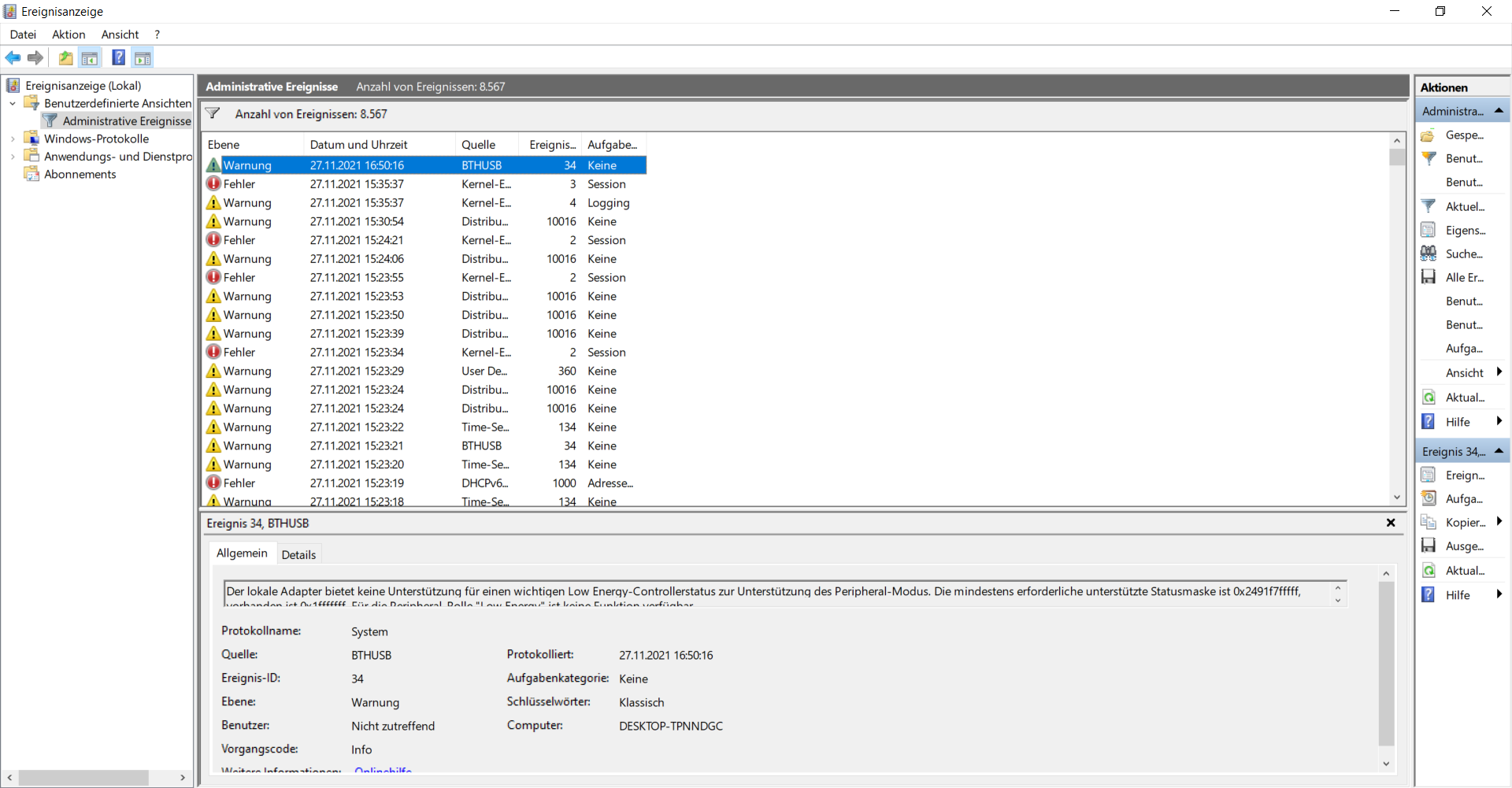Click the detail pane's vertical scrollbar thumb
Viewport: 1512px width, 788px height.
coord(1386,663)
